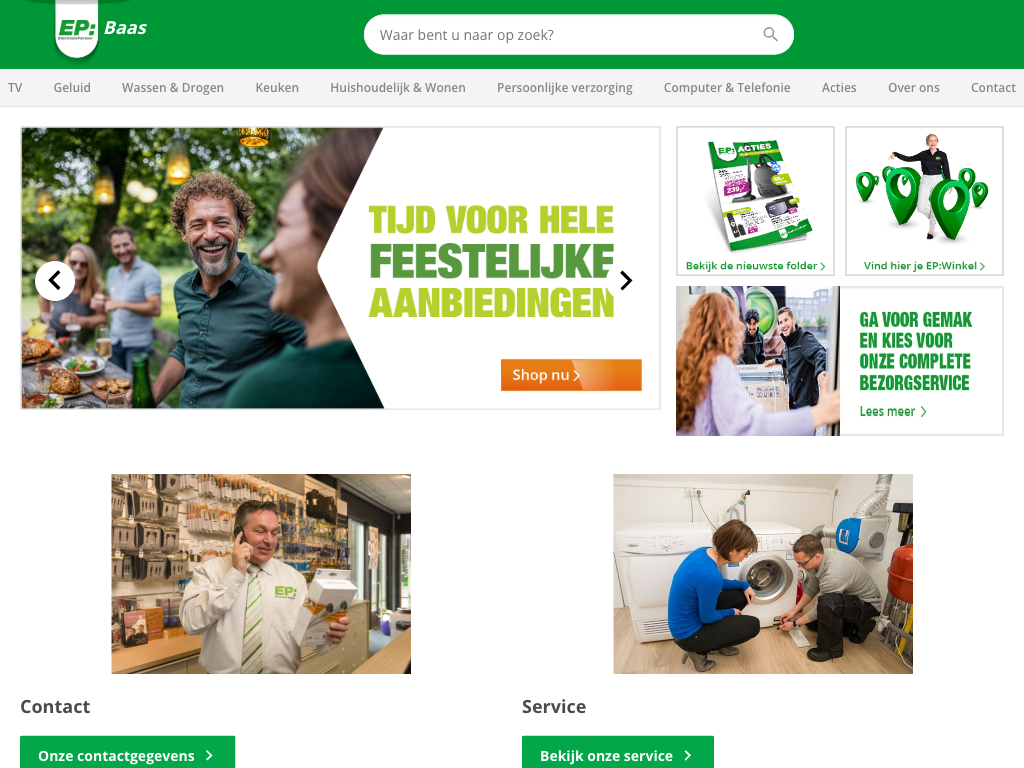The height and width of the screenshot is (768, 1024).
Task: Click the search magnifier icon
Action: pos(771,34)
